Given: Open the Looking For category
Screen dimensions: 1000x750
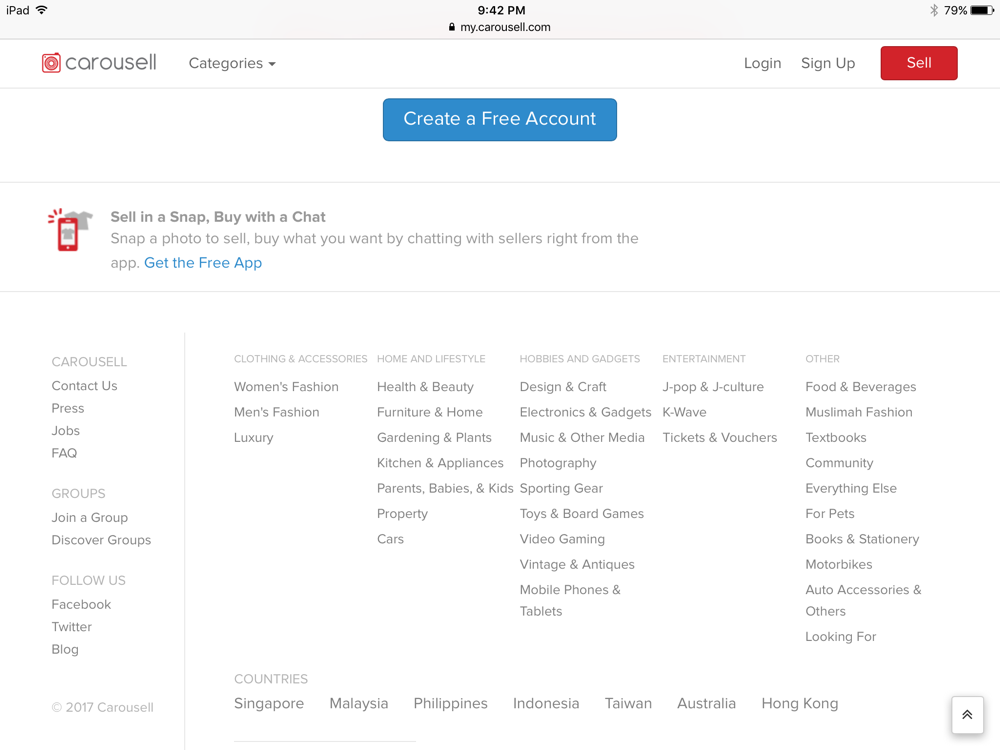Looking at the screenshot, I should coord(841,636).
